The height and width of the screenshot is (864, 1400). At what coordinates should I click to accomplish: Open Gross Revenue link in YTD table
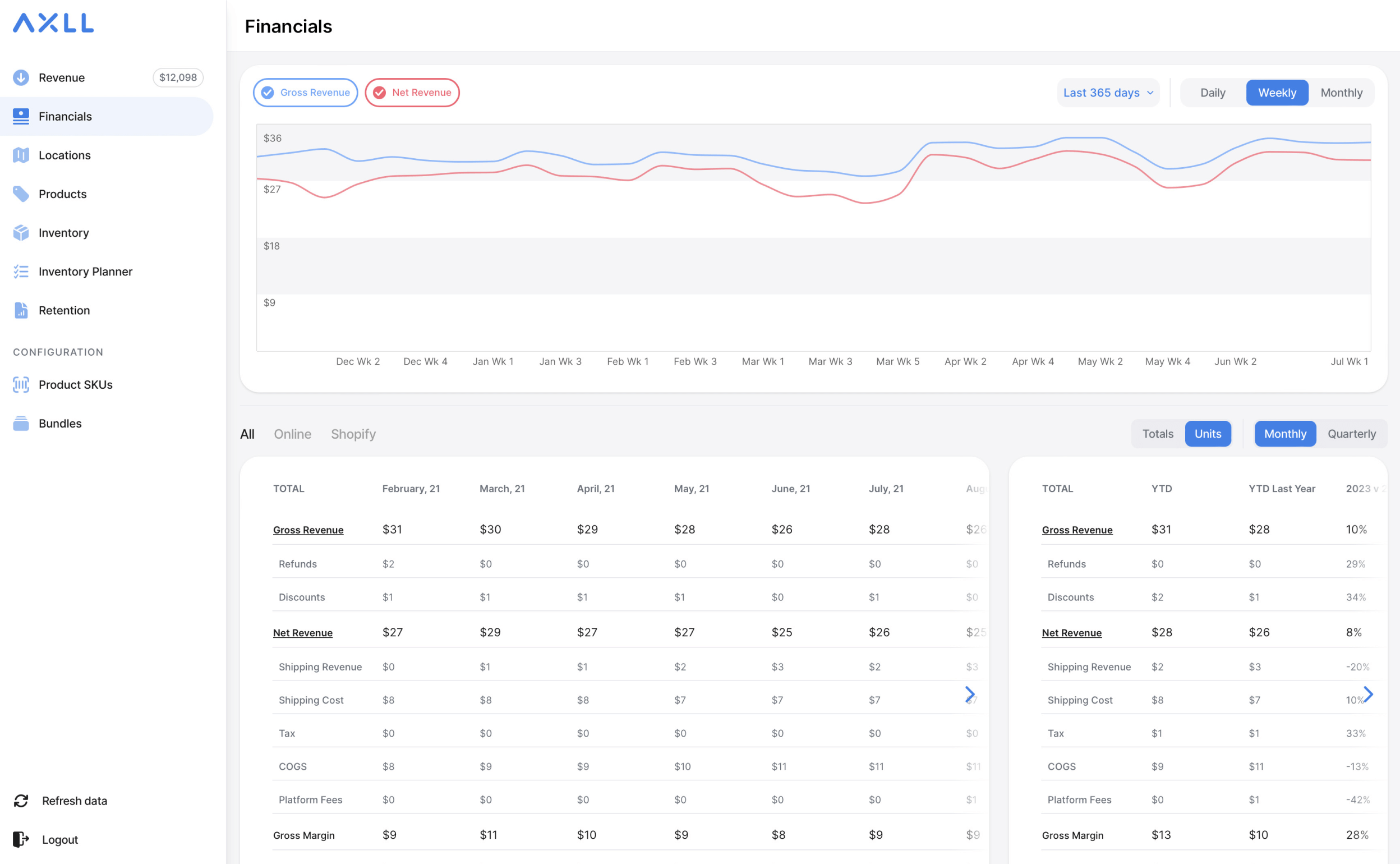point(1077,530)
